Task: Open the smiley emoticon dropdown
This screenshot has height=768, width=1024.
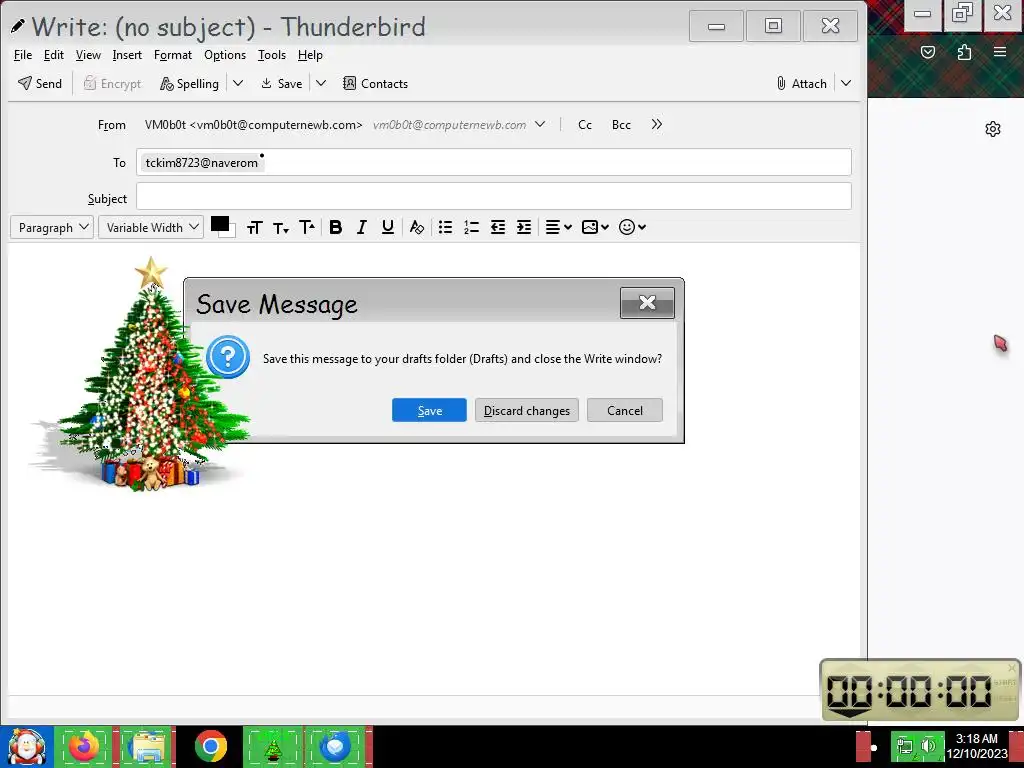Action: coord(632,227)
